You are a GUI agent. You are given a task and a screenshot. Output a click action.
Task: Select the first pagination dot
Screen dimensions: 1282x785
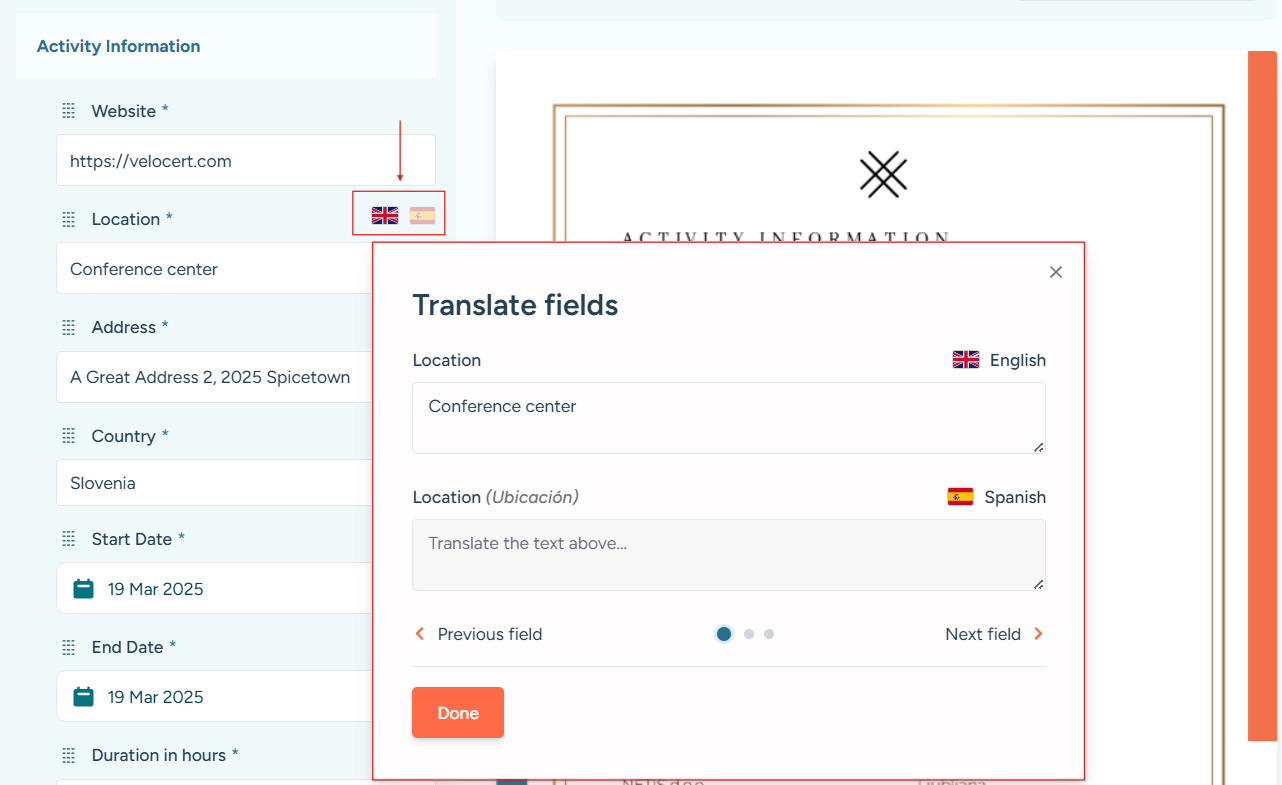point(724,634)
